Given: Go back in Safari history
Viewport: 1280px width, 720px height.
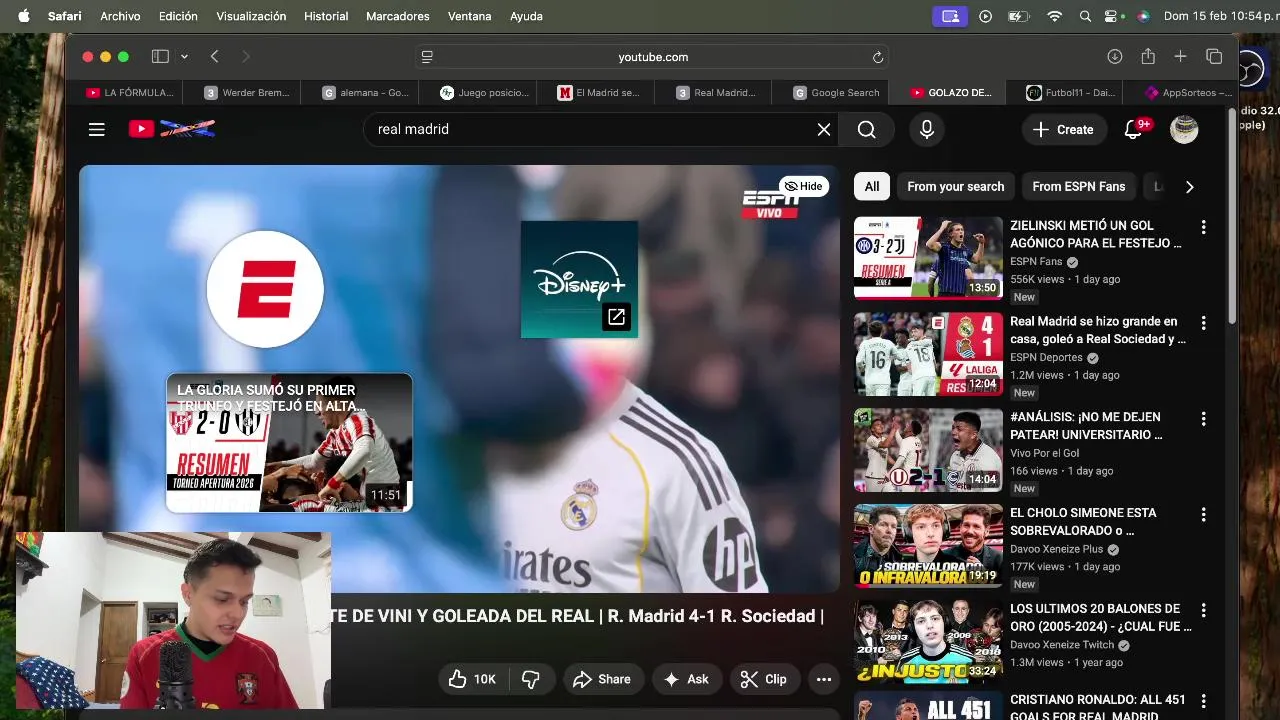Looking at the screenshot, I should pyautogui.click(x=214, y=57).
